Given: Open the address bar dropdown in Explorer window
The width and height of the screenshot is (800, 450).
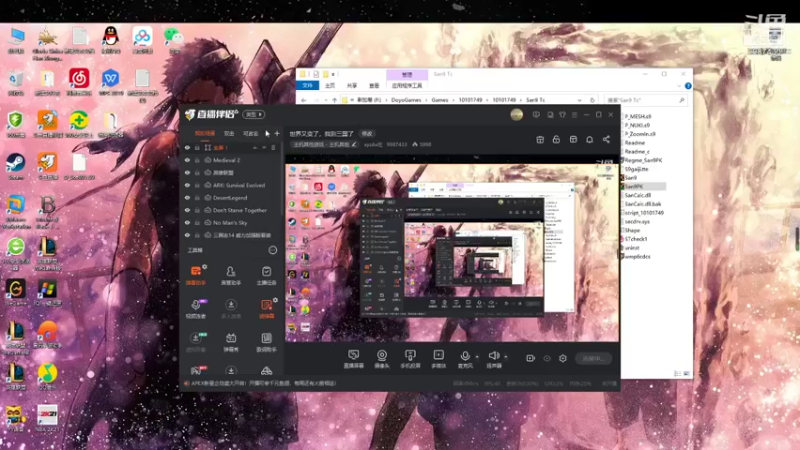Looking at the screenshot, I should [x=579, y=100].
